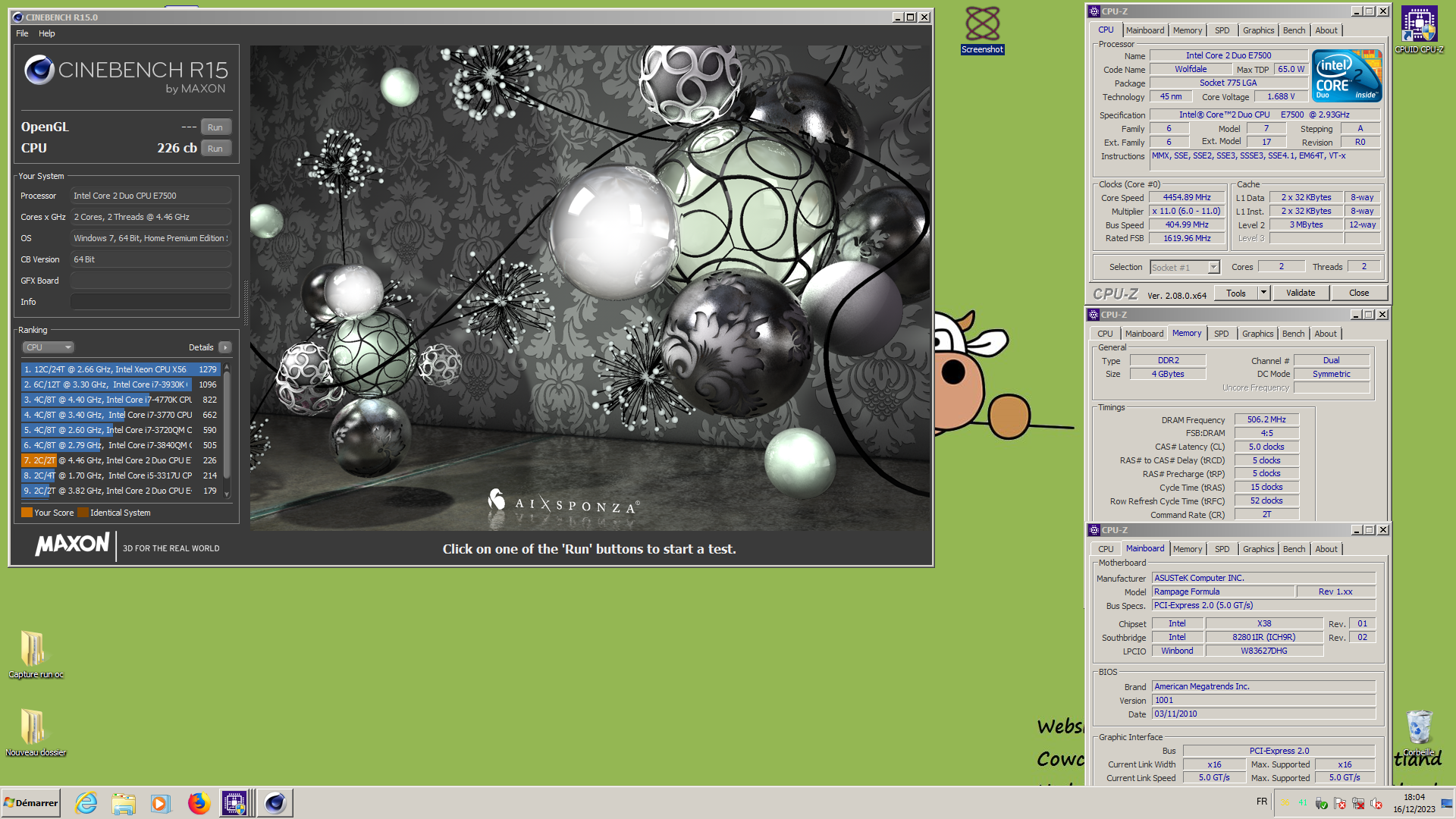This screenshot has width=1456, height=819.
Task: Click the Validate button in CPU-Z
Action: click(x=1301, y=293)
